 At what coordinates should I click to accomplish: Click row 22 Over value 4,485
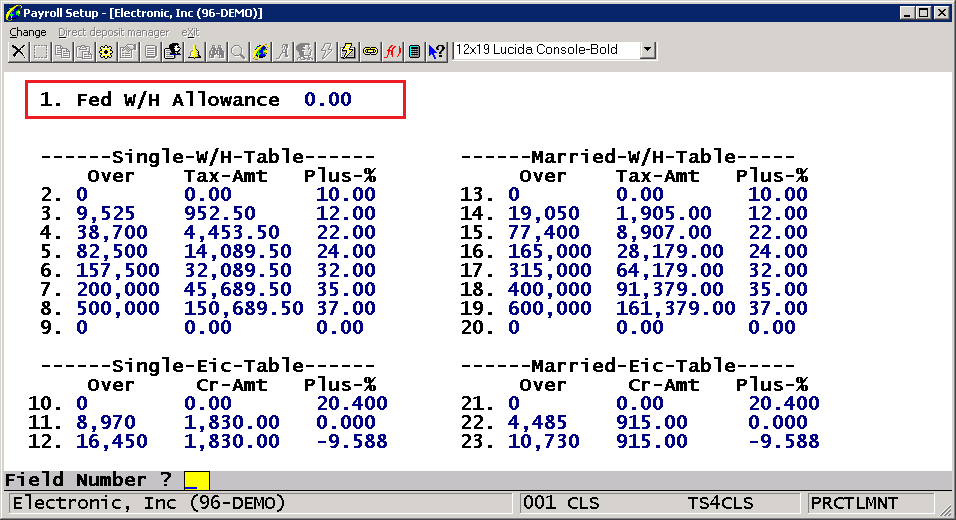click(537, 422)
